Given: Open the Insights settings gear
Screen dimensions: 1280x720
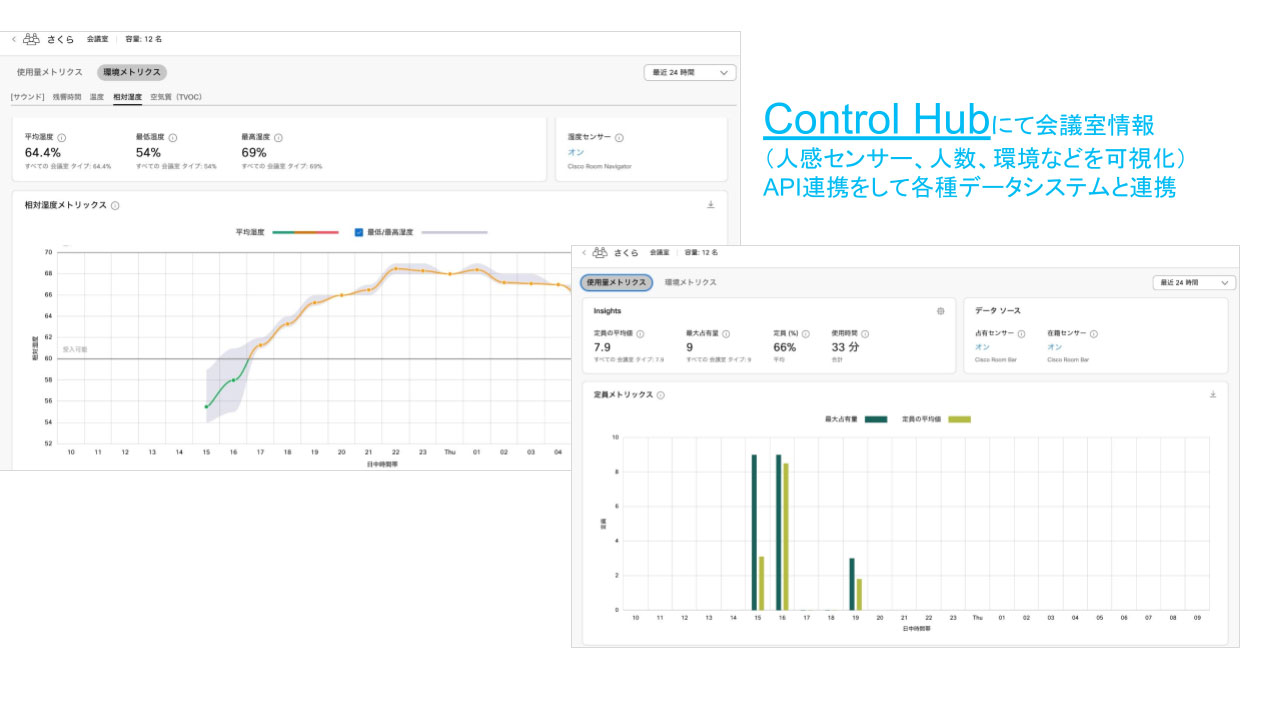Looking at the screenshot, I should pos(940,311).
